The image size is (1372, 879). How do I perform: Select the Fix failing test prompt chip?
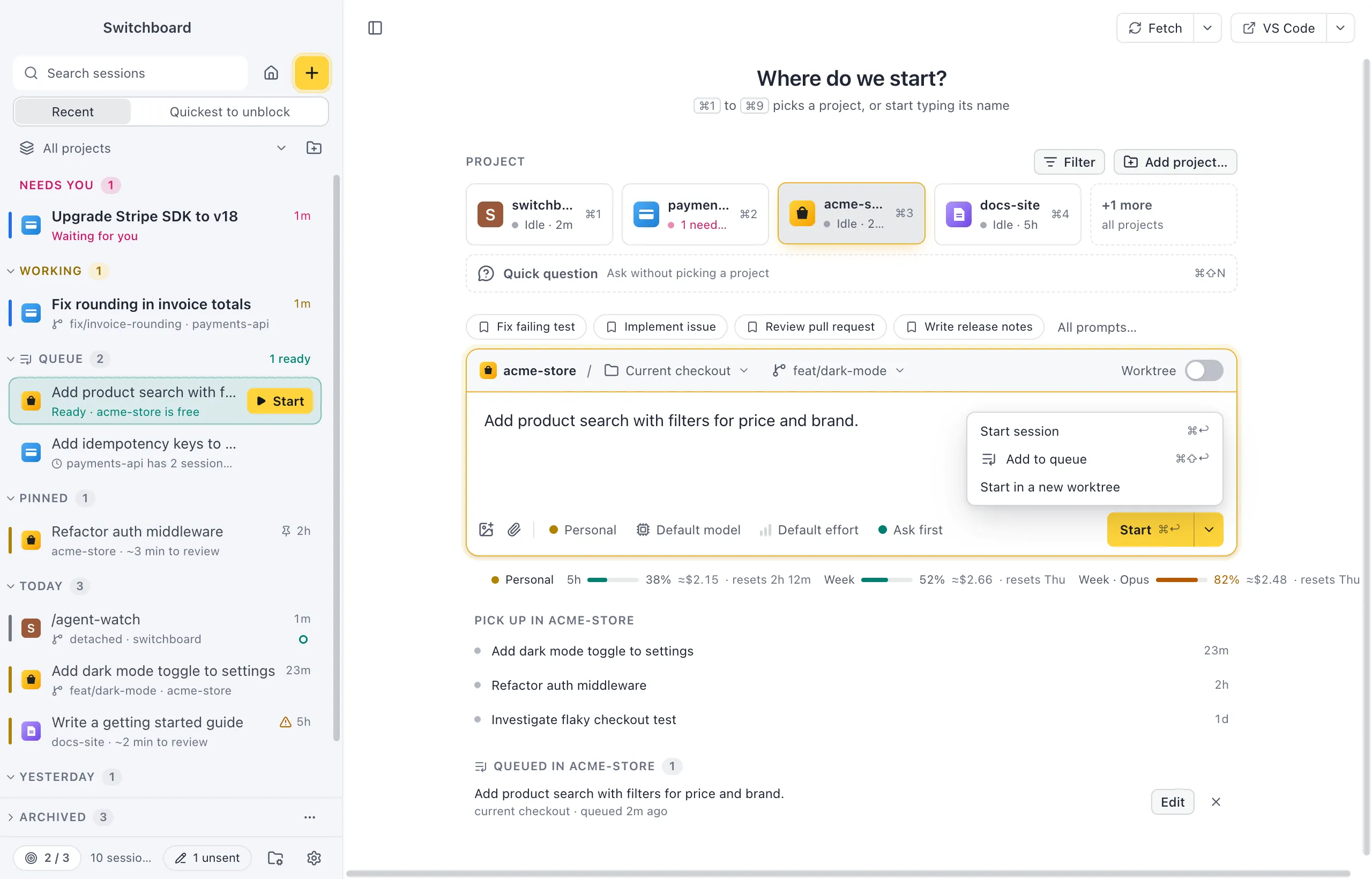tap(526, 327)
